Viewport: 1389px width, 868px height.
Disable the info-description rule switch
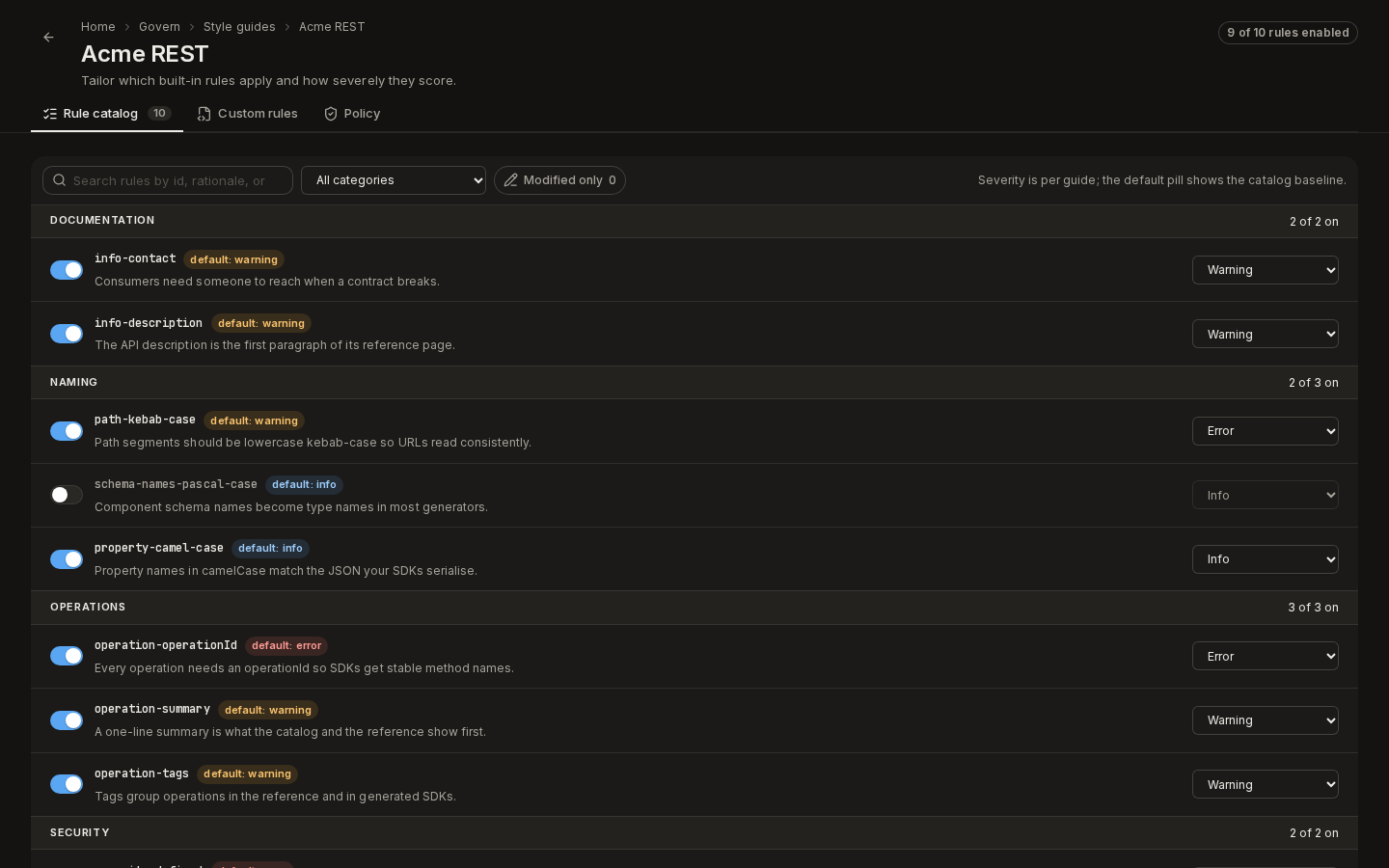(67, 334)
